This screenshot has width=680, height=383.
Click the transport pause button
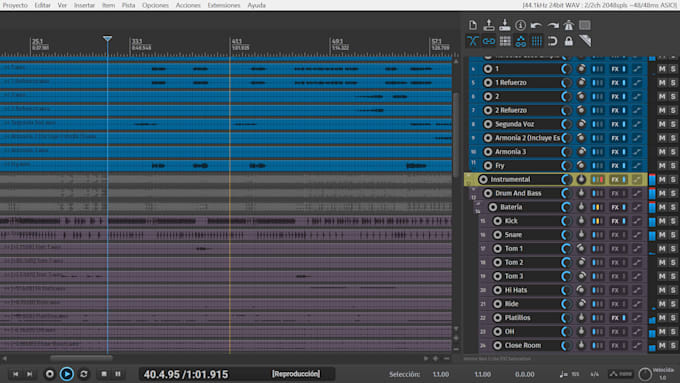pyautogui.click(x=118, y=373)
